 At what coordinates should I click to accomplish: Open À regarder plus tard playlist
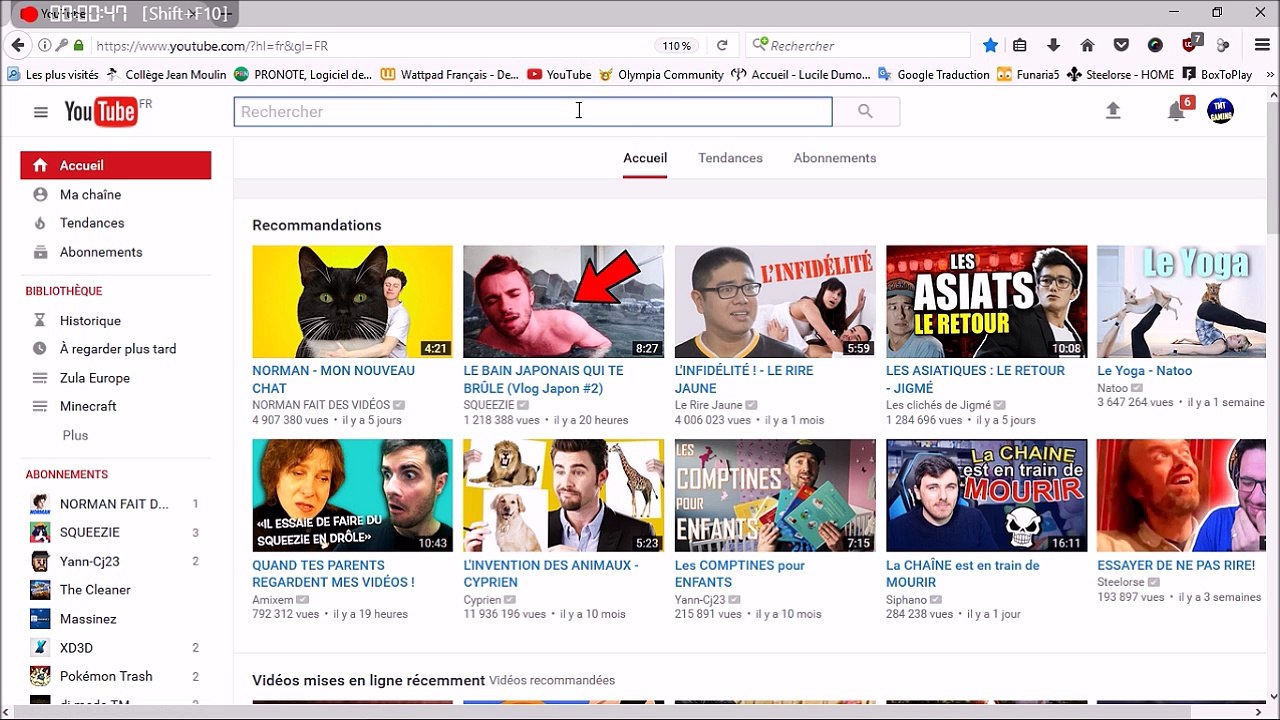coord(117,349)
